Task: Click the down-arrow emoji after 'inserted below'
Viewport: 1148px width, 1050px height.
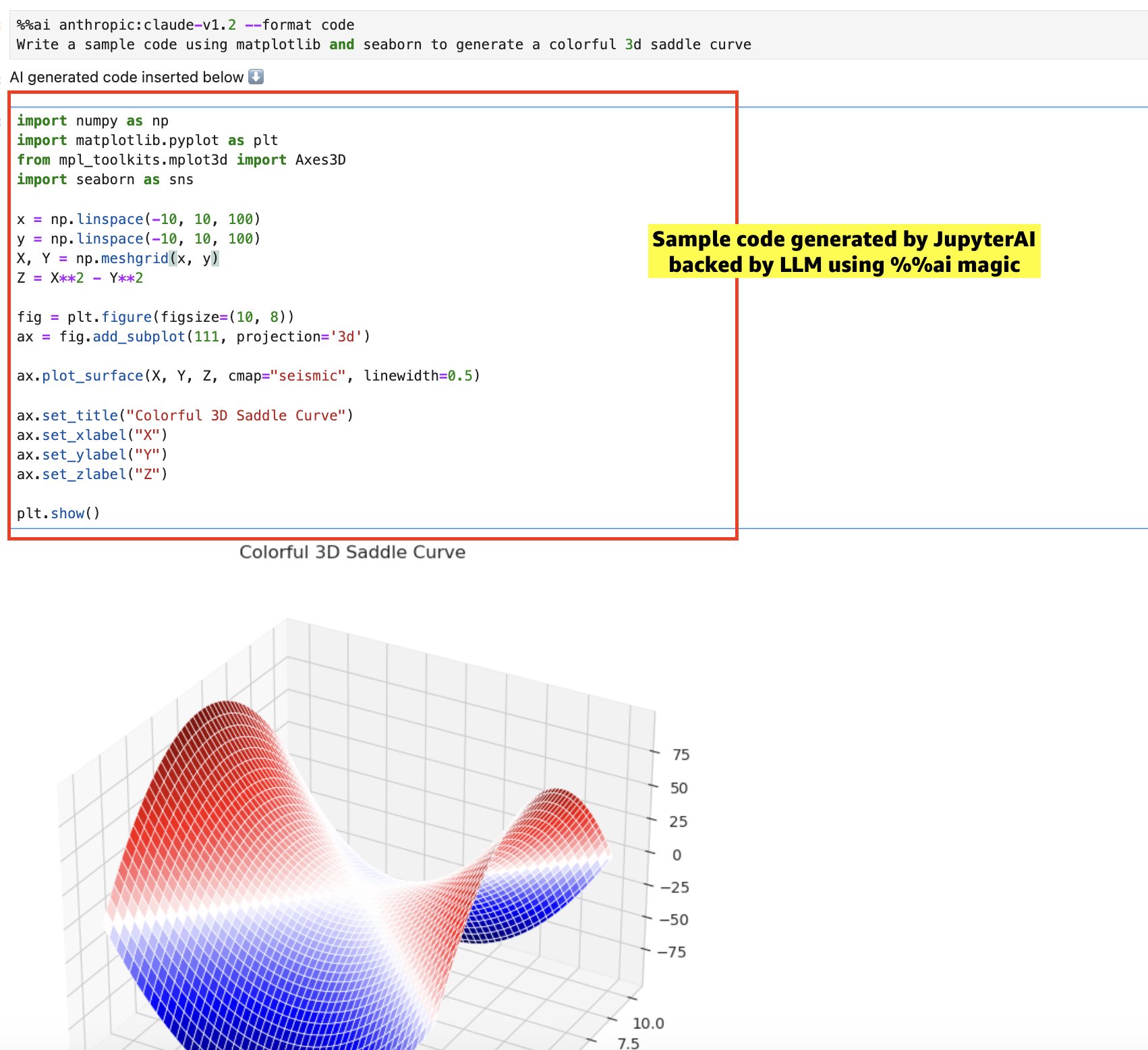Action: tap(256, 77)
